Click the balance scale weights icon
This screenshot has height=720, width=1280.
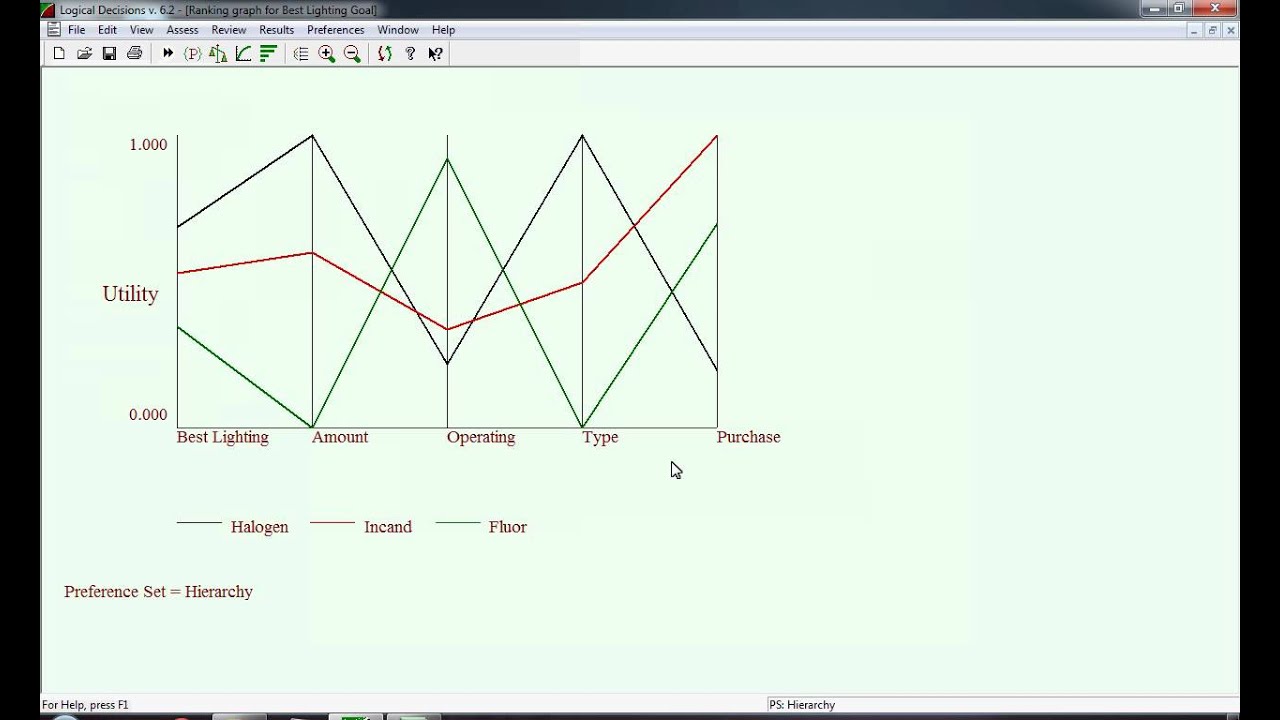coord(218,54)
